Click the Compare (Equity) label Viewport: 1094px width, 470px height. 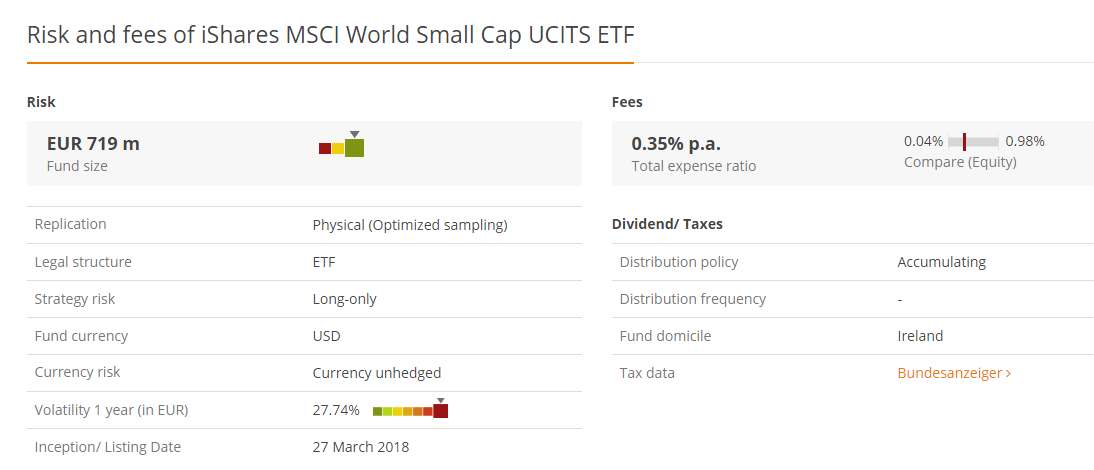959,162
